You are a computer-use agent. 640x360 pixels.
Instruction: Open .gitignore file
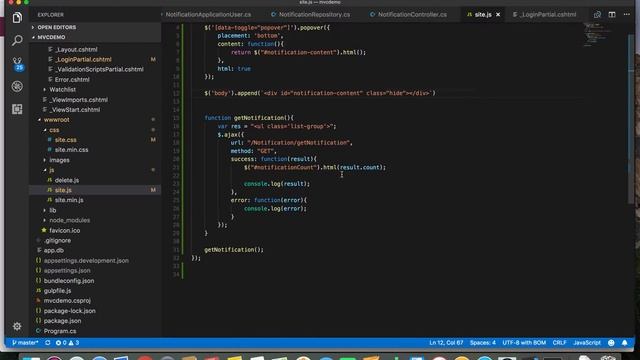click(57, 240)
